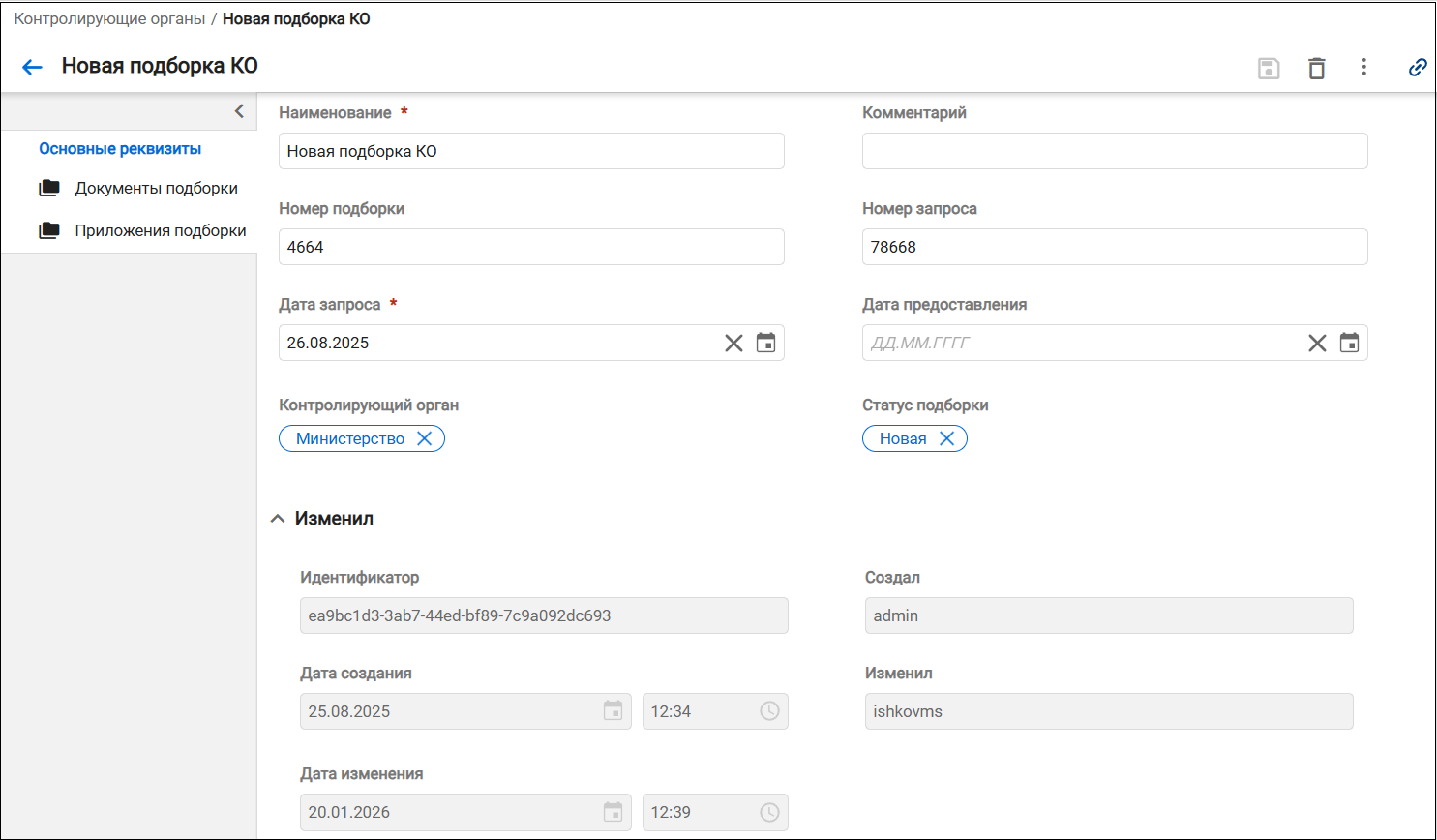
Task: Collapse the Изменил section
Action: pos(278,519)
